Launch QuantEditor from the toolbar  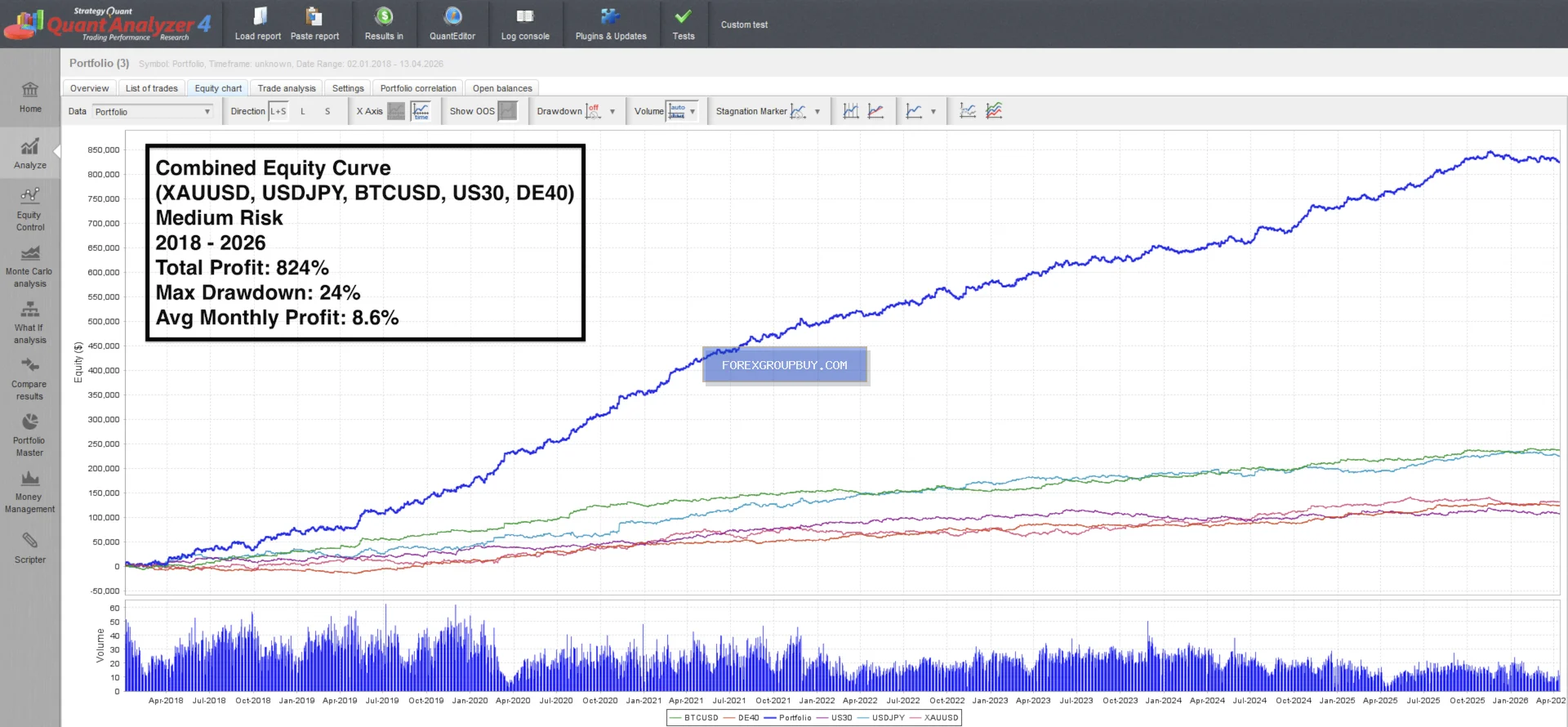click(x=452, y=25)
